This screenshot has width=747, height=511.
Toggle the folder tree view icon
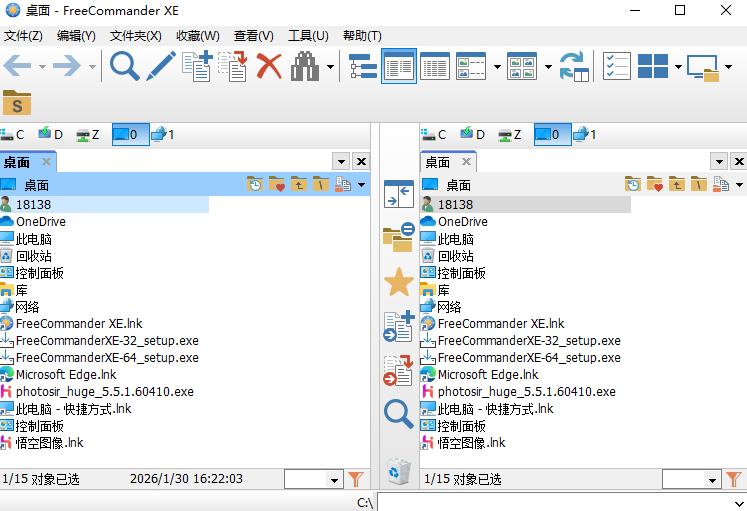pos(363,66)
